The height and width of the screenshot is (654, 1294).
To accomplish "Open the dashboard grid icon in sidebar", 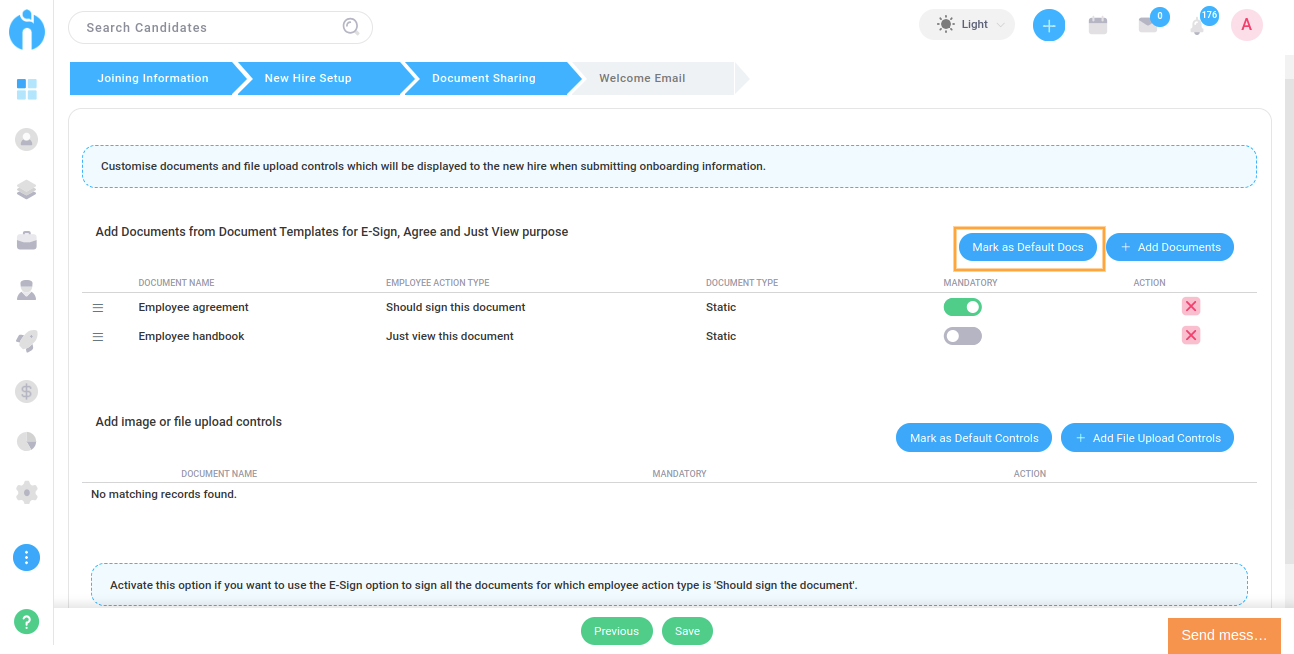I will [27, 90].
